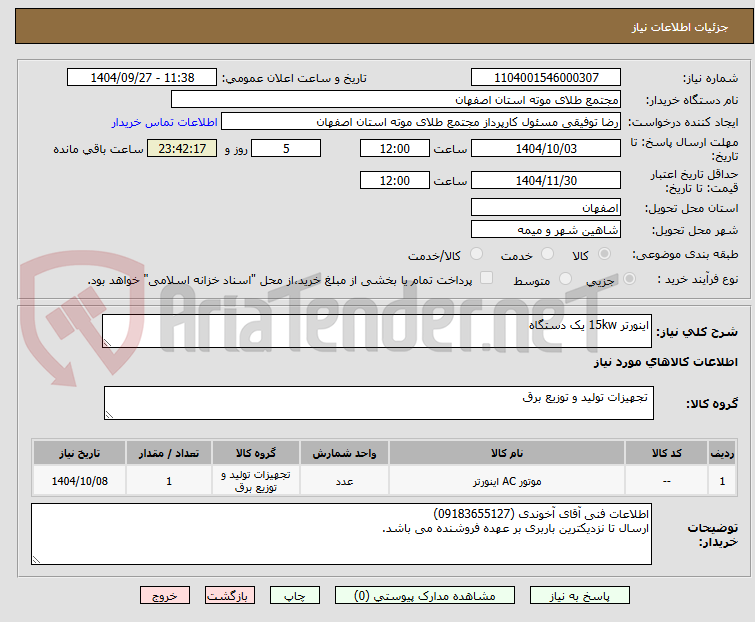Click the resize grip of buyer notes textarea
The width and height of the screenshot is (755, 622).
pos(36,559)
